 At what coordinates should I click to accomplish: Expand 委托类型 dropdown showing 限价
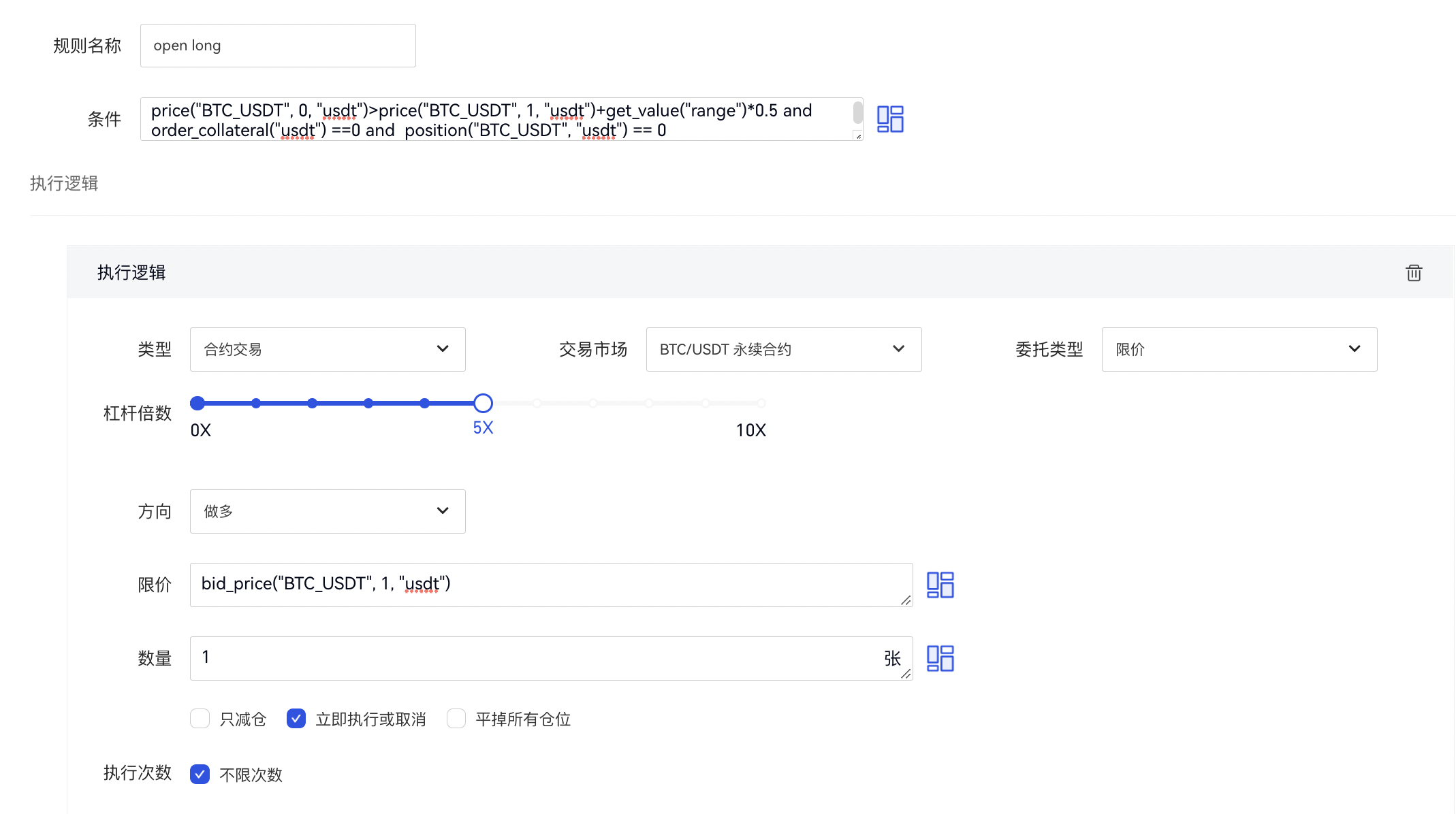[x=1239, y=349]
